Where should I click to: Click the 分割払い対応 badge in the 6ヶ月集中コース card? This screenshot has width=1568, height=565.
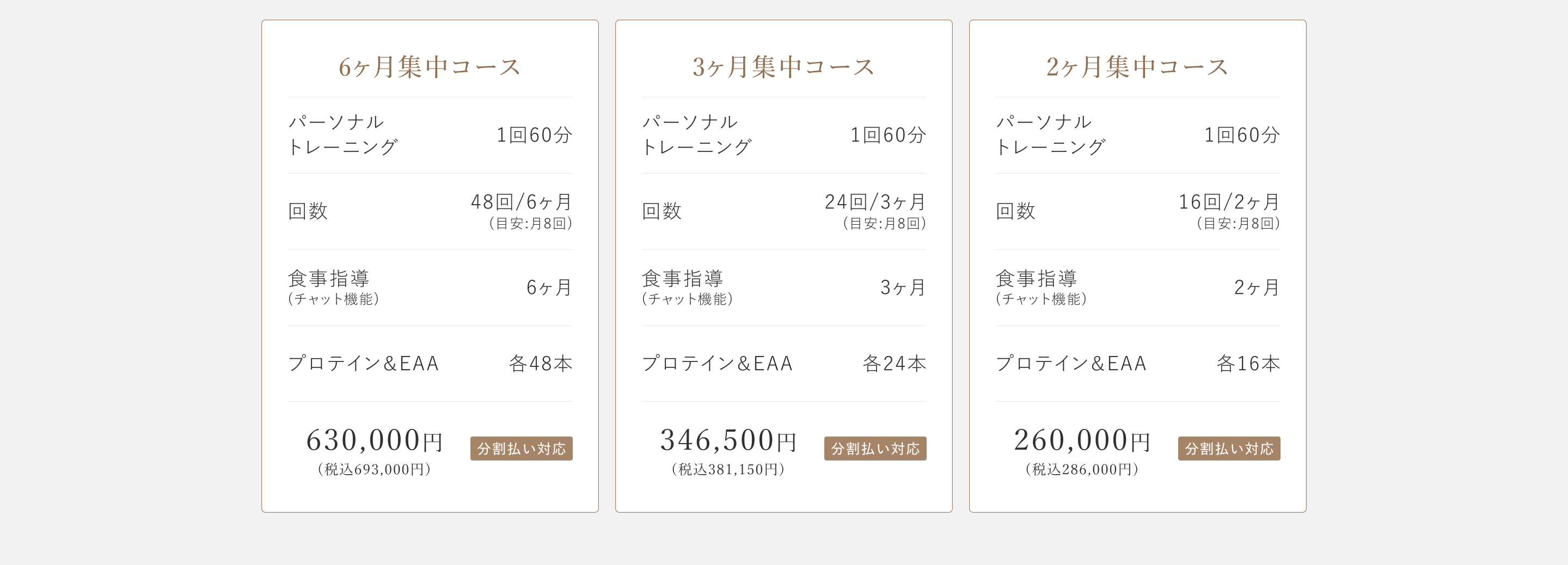click(521, 449)
